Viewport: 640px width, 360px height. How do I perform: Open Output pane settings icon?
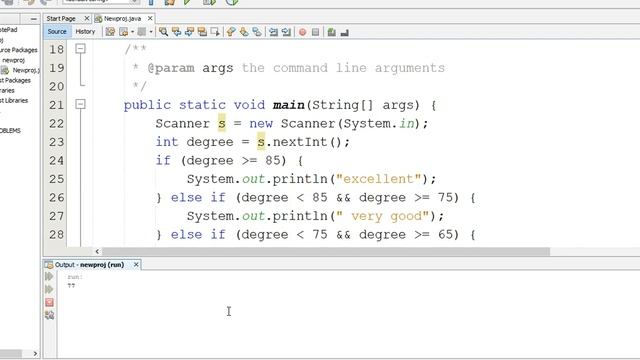pos(49,315)
